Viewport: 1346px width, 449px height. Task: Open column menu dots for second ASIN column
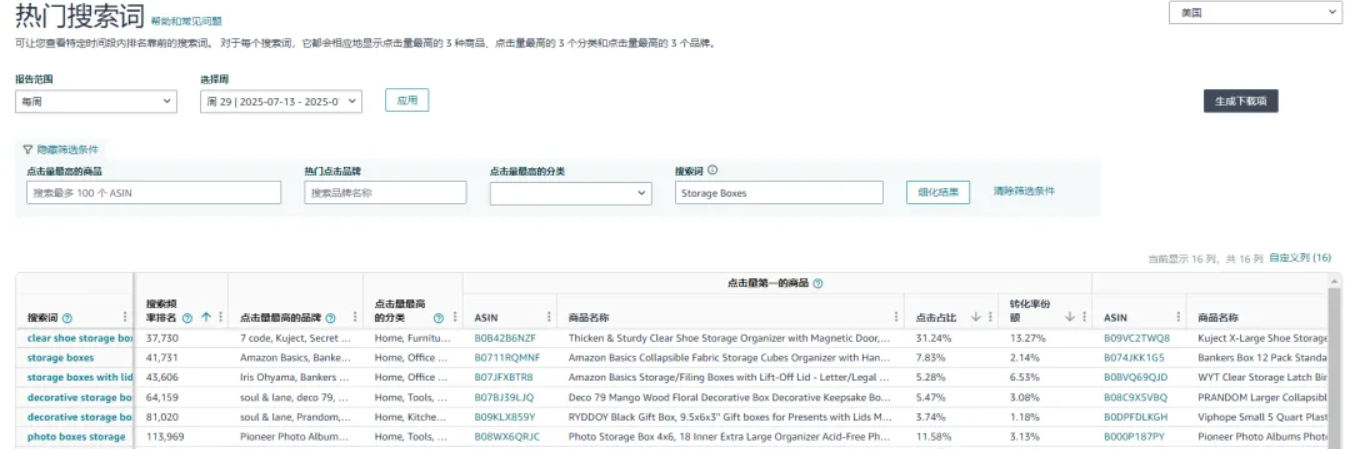coord(1177,318)
